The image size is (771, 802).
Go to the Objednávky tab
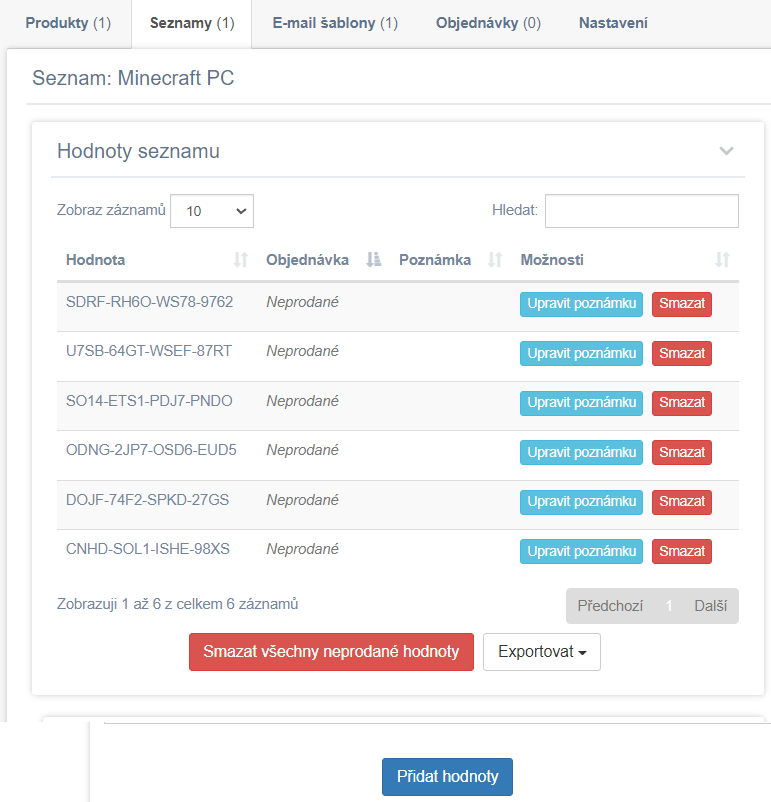[x=488, y=23]
